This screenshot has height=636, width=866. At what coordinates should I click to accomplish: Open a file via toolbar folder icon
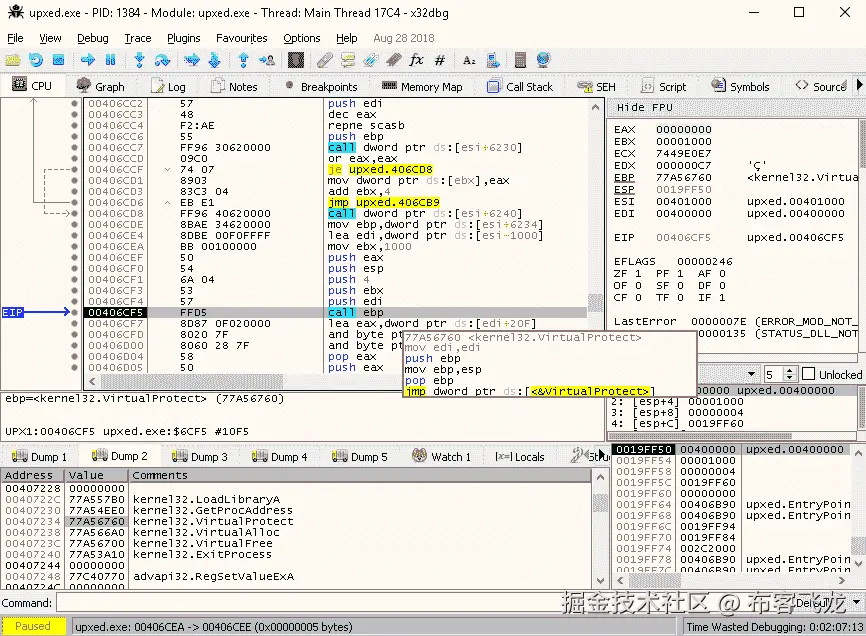(12, 60)
